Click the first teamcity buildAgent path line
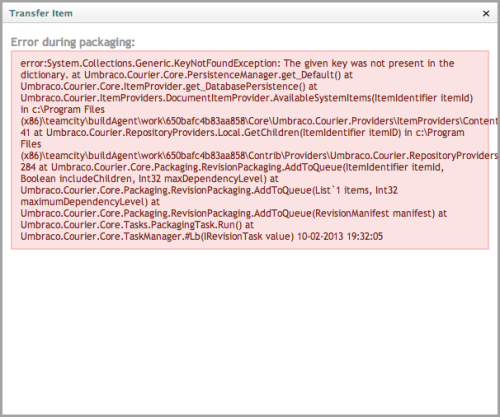 (259, 121)
